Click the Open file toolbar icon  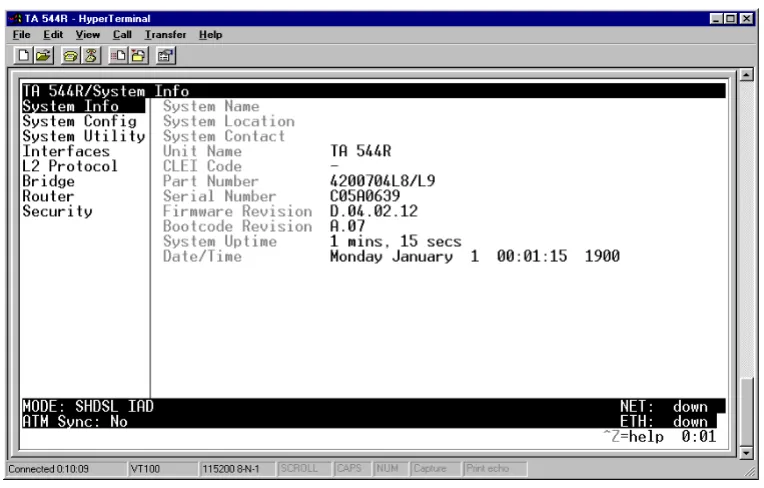point(43,56)
